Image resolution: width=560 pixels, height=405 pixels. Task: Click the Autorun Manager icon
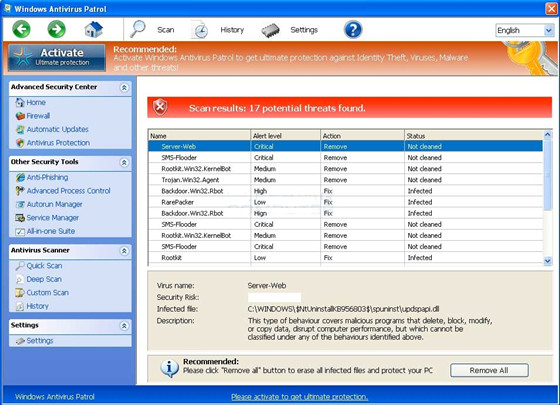coord(20,204)
